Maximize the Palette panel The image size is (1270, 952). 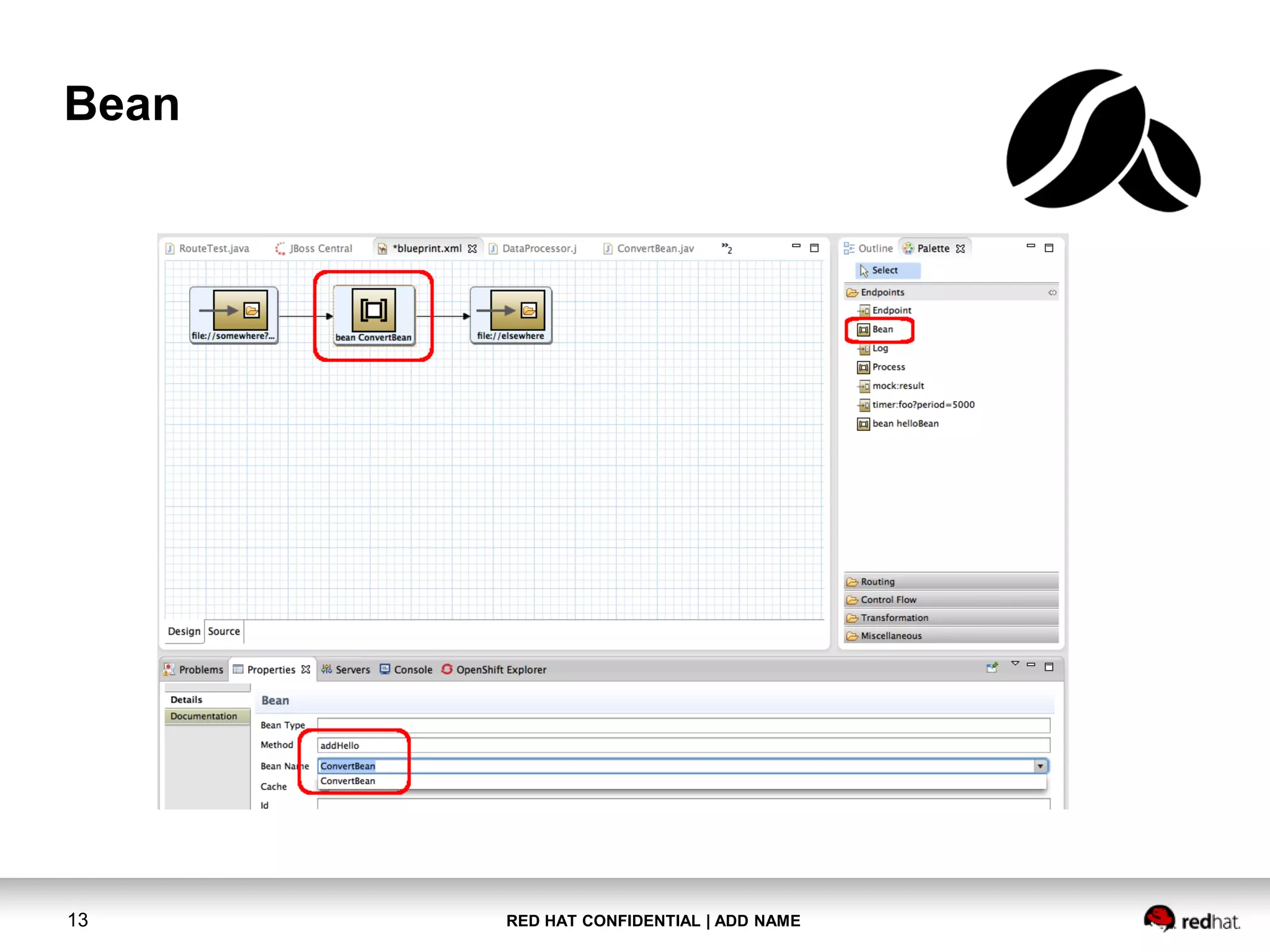click(1049, 248)
